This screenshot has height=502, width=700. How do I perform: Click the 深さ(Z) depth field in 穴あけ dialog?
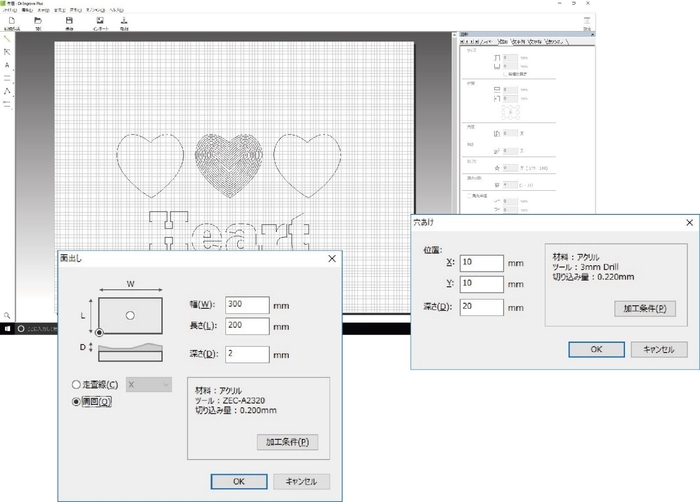point(480,307)
